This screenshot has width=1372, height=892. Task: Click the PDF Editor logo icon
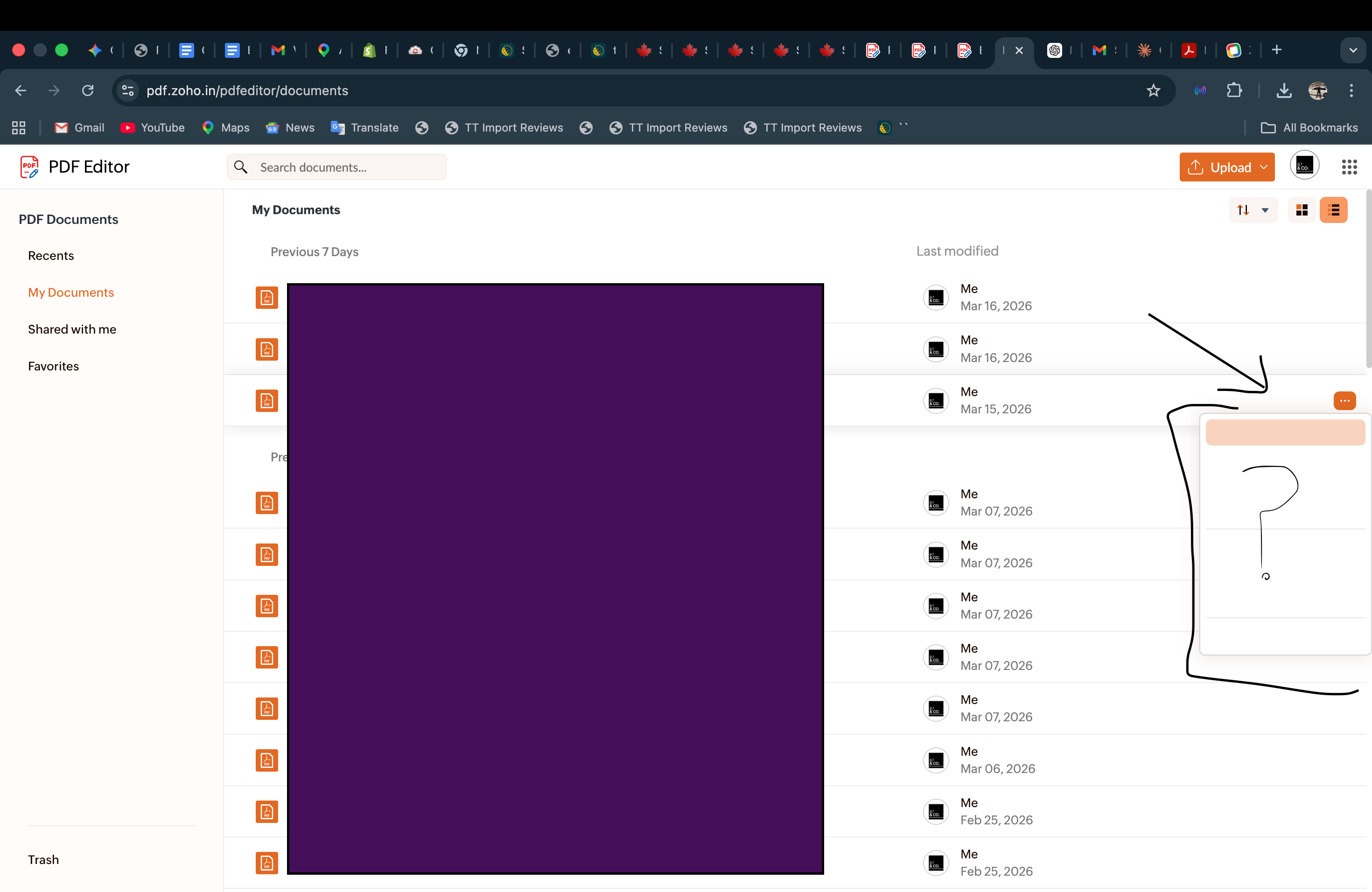point(29,167)
